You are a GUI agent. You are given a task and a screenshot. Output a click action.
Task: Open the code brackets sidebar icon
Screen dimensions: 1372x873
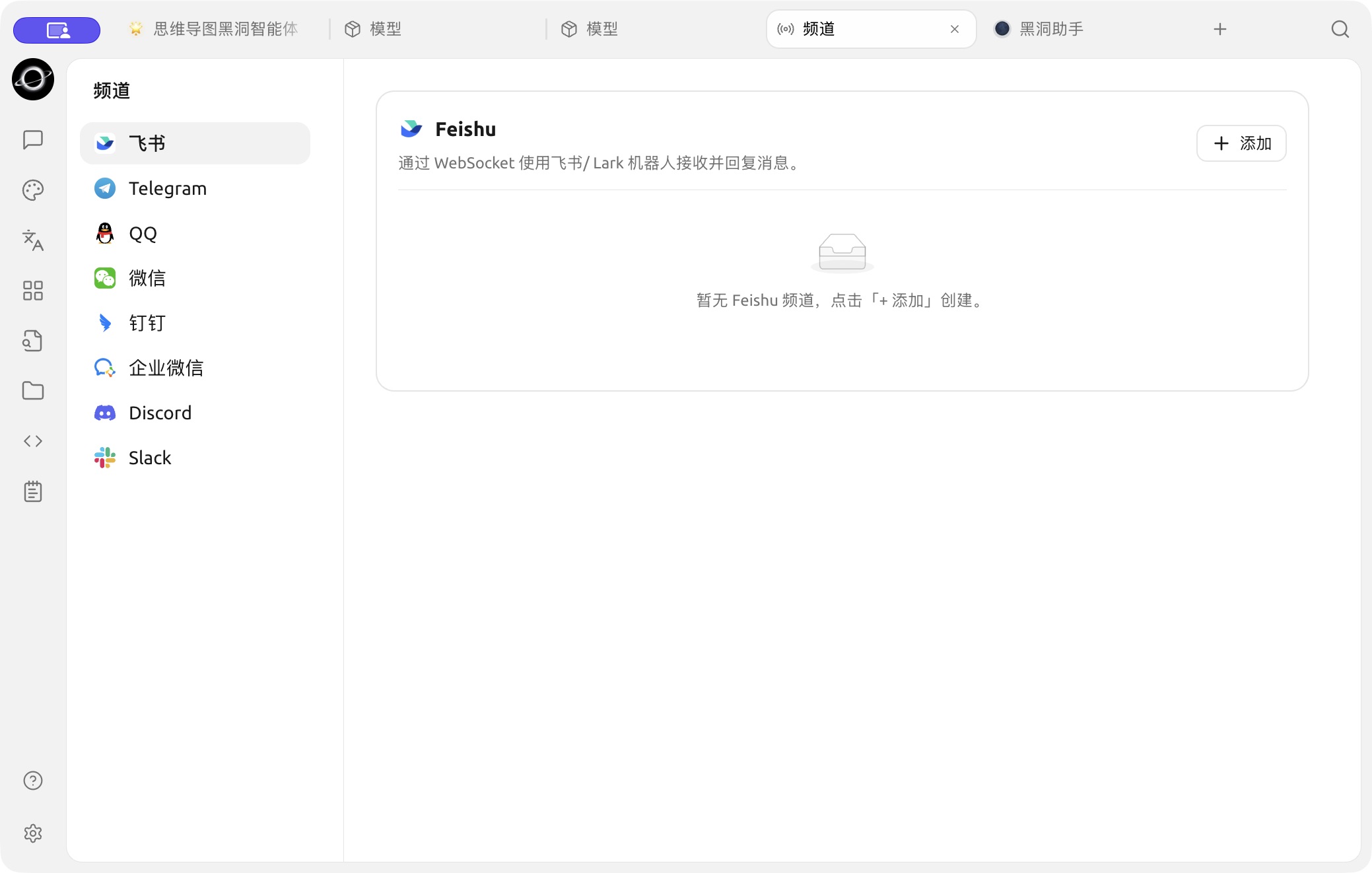(x=33, y=441)
